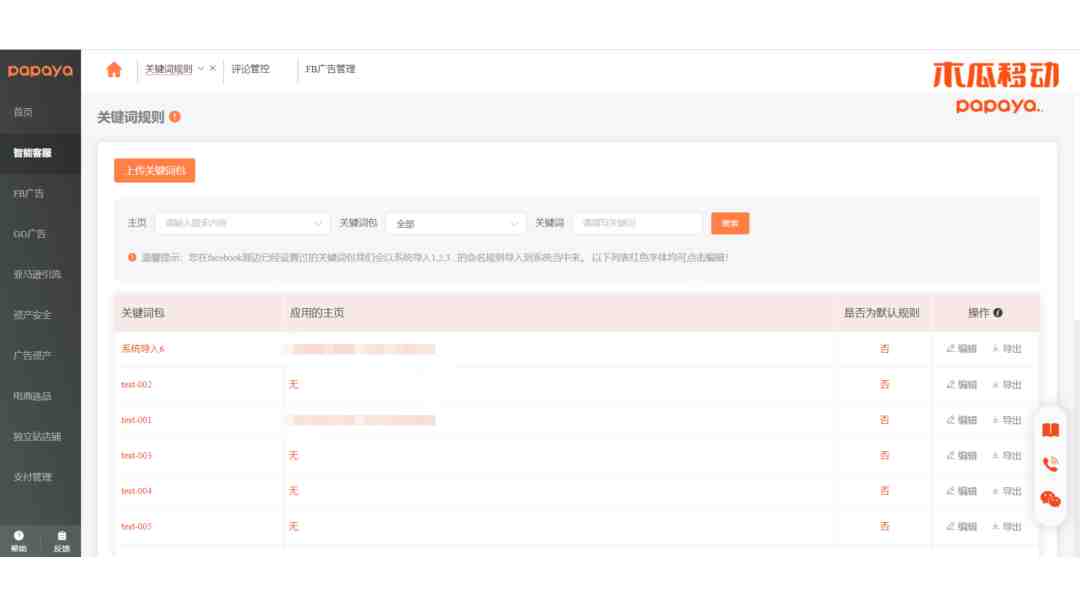This screenshot has width=1080, height=608.
Task: Open 支付管理 in the sidebar
Action: [x=32, y=477]
